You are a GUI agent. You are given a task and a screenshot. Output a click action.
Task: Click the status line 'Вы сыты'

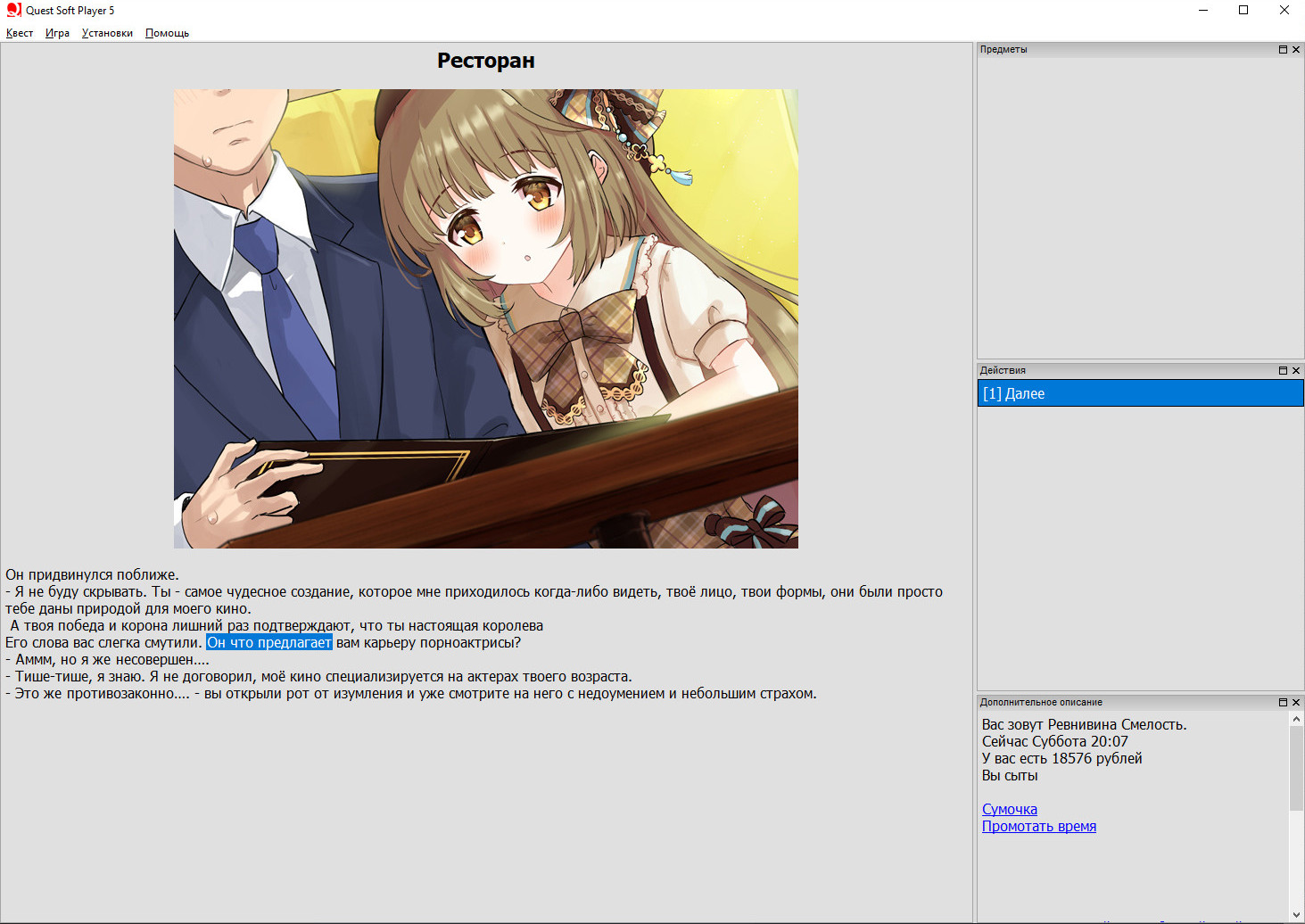point(1010,775)
